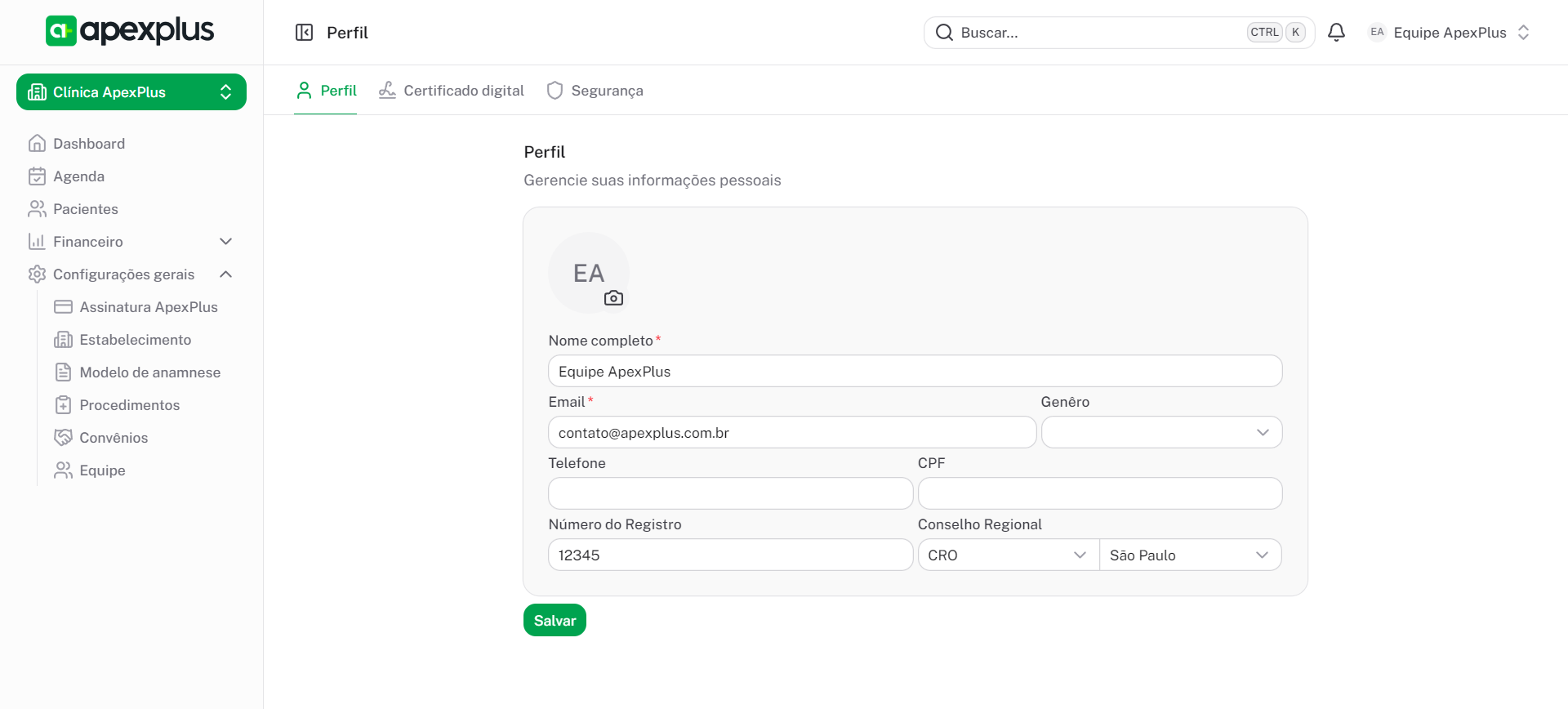Screen dimensions: 1568x709
Task: Open the CRO council dropdown
Action: click(x=1008, y=555)
